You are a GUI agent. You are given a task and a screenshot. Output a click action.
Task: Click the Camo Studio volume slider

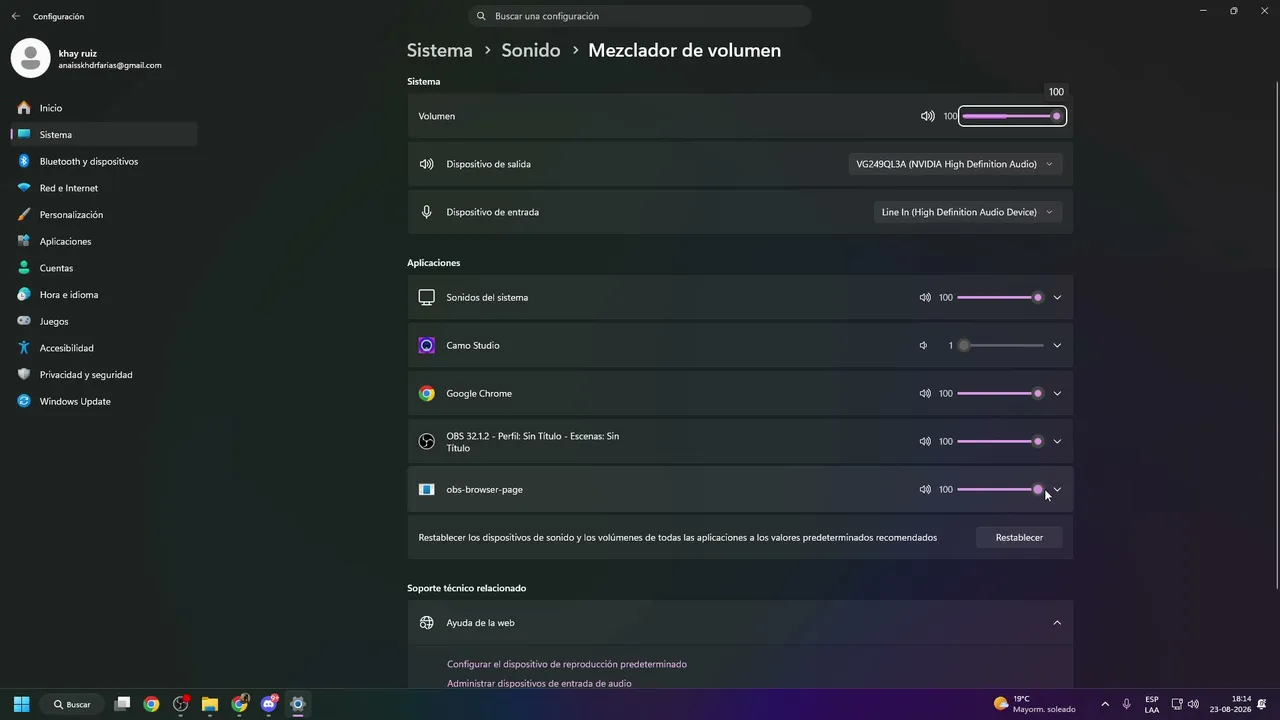(x=1000, y=345)
